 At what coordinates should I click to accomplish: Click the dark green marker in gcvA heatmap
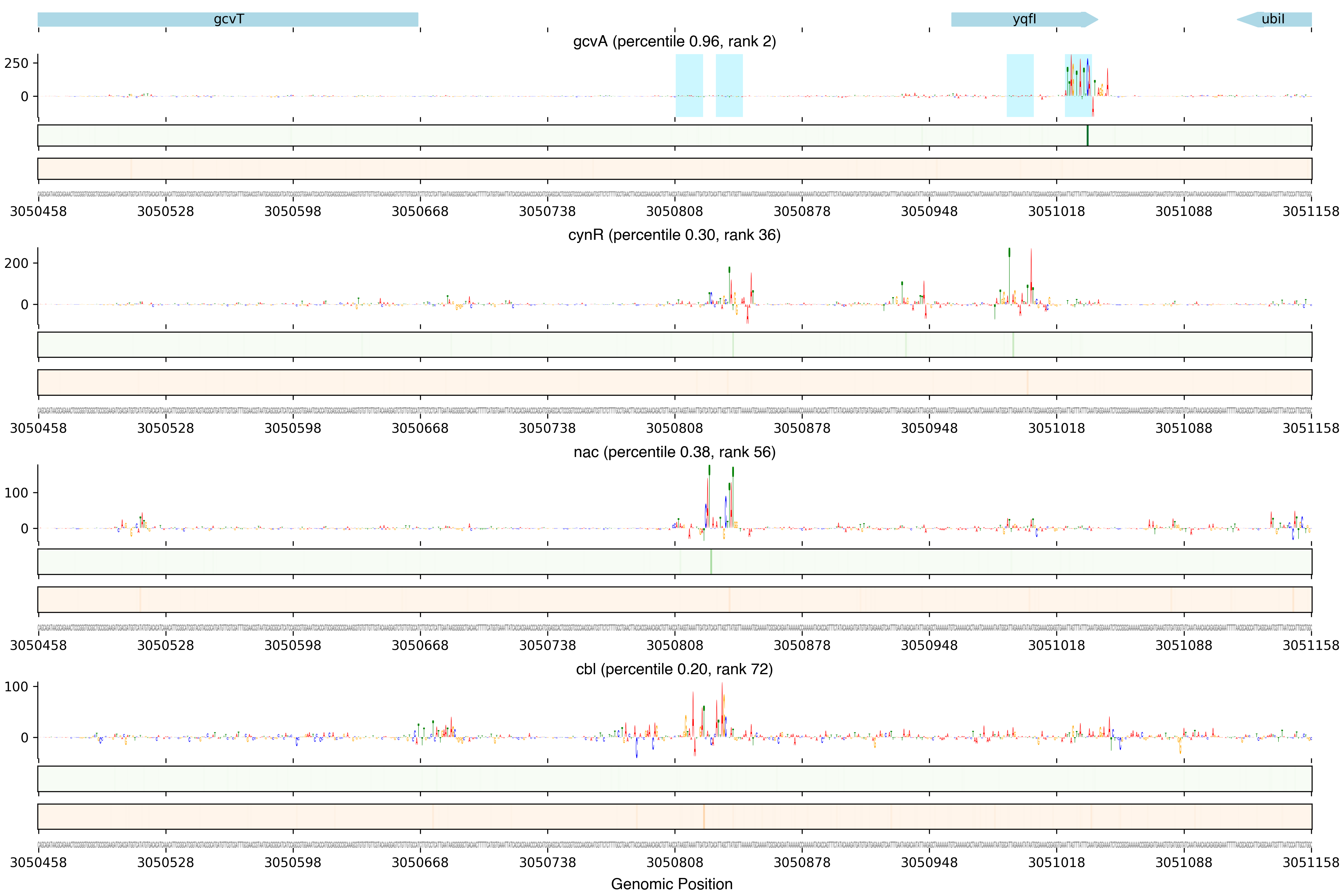(x=1087, y=135)
